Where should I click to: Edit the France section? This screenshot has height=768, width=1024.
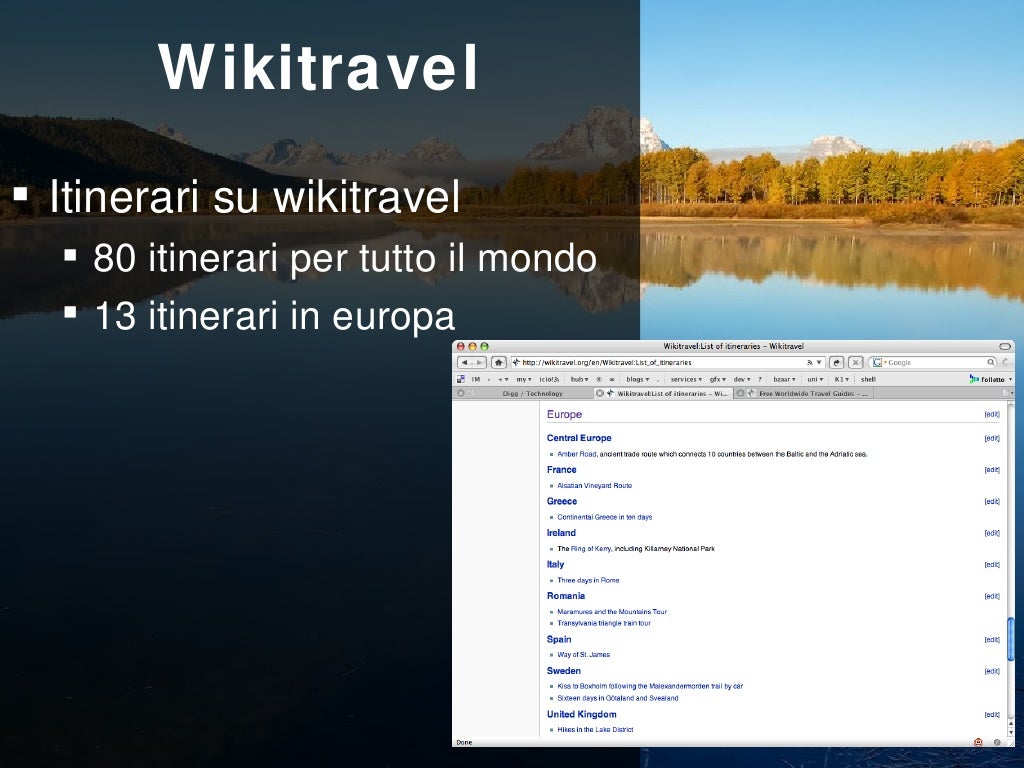pos(992,470)
